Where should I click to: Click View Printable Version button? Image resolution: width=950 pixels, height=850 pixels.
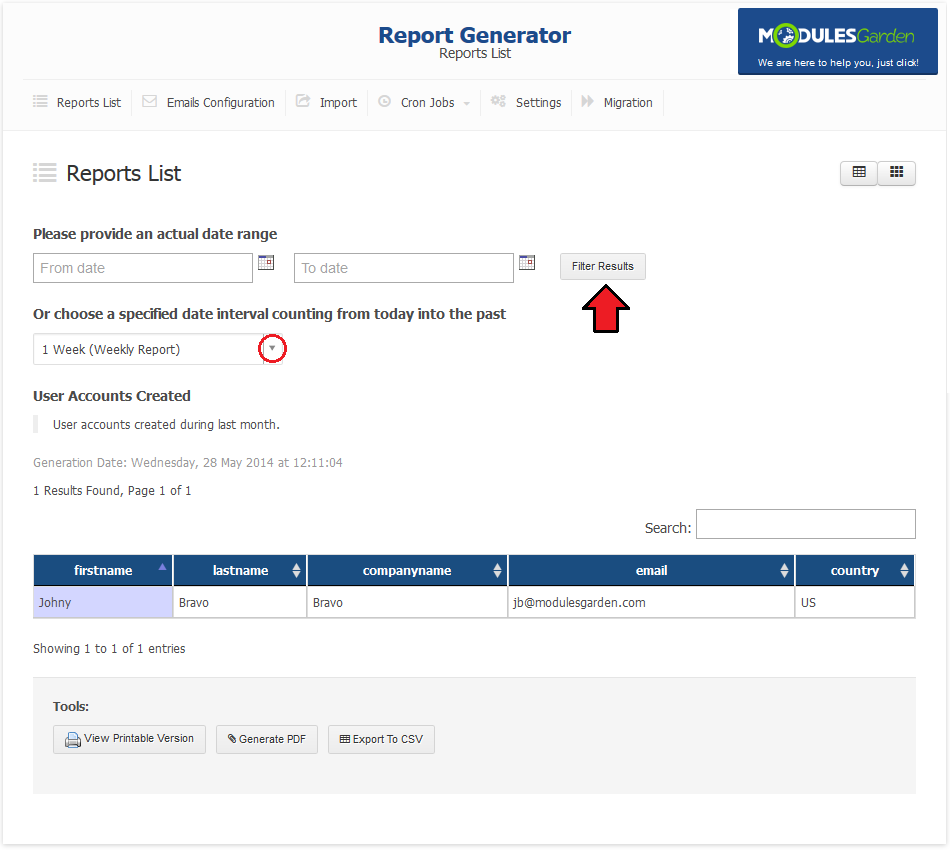click(129, 739)
